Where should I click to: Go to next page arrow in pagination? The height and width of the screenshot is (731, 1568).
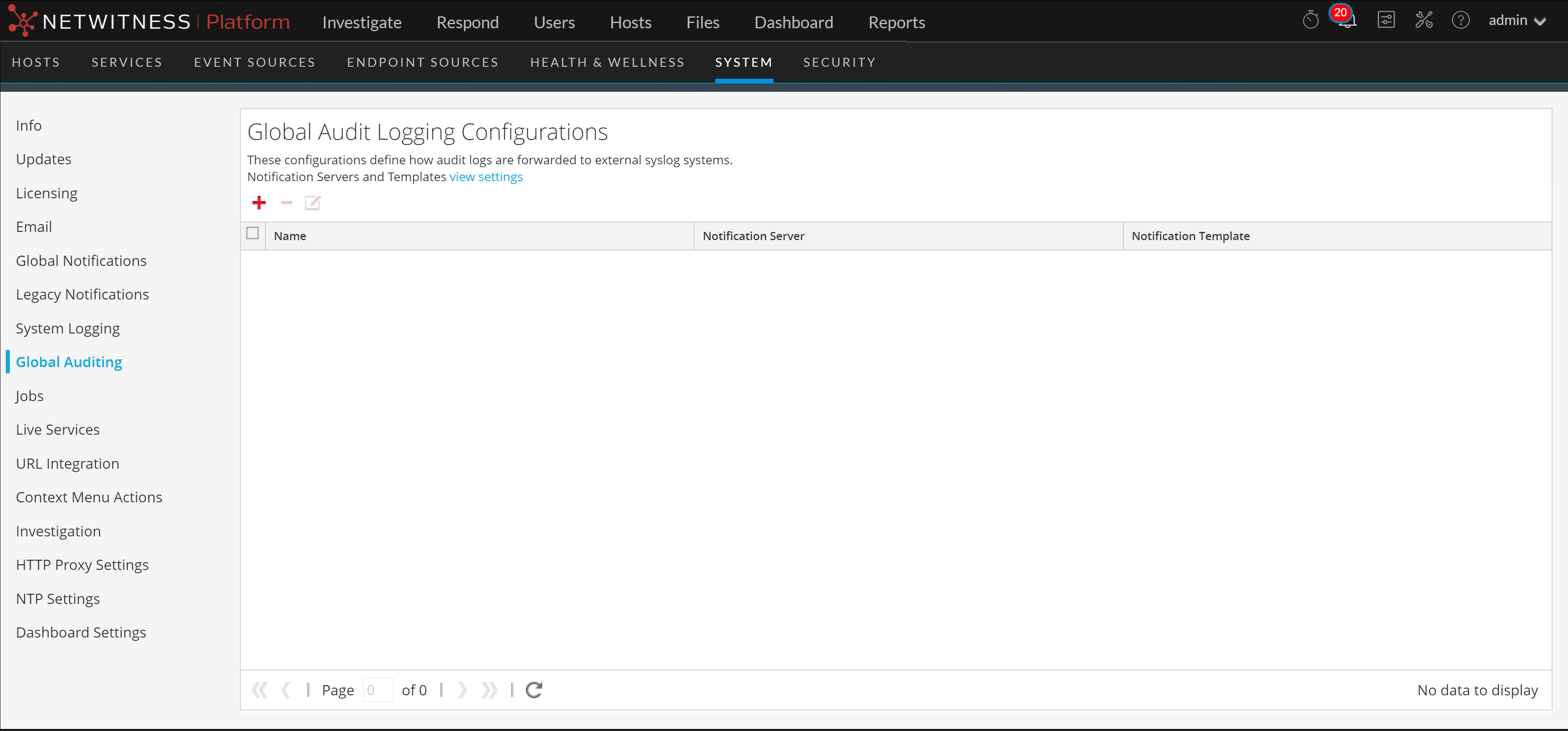[462, 690]
